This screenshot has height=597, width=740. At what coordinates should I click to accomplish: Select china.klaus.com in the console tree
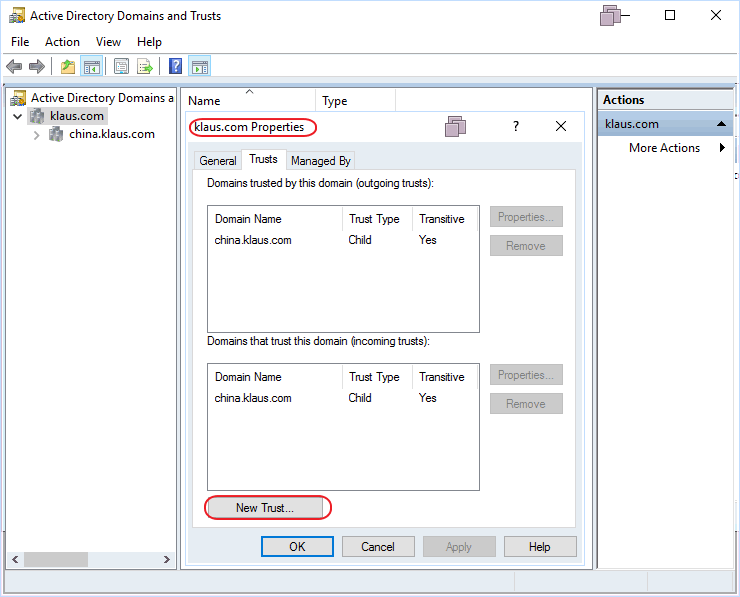[112, 134]
